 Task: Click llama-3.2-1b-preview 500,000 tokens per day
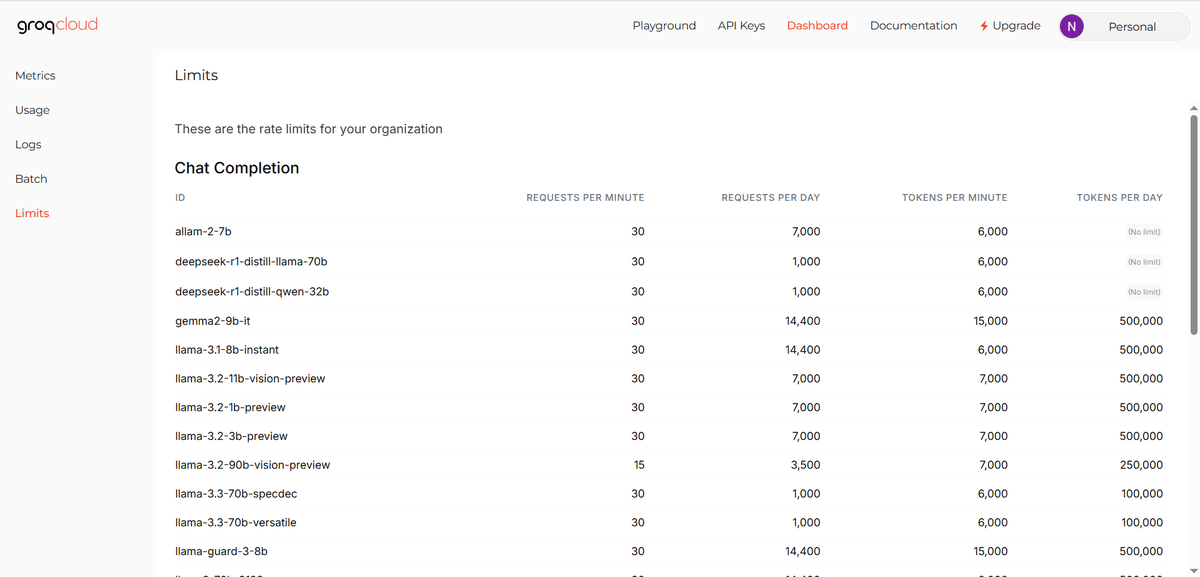pyautogui.click(x=1141, y=408)
